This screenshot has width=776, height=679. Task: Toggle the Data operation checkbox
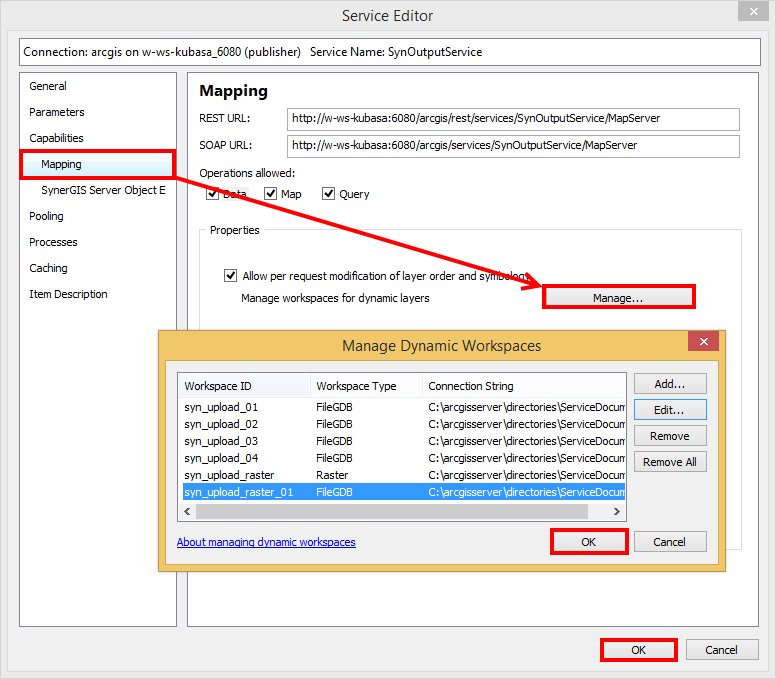[x=212, y=194]
